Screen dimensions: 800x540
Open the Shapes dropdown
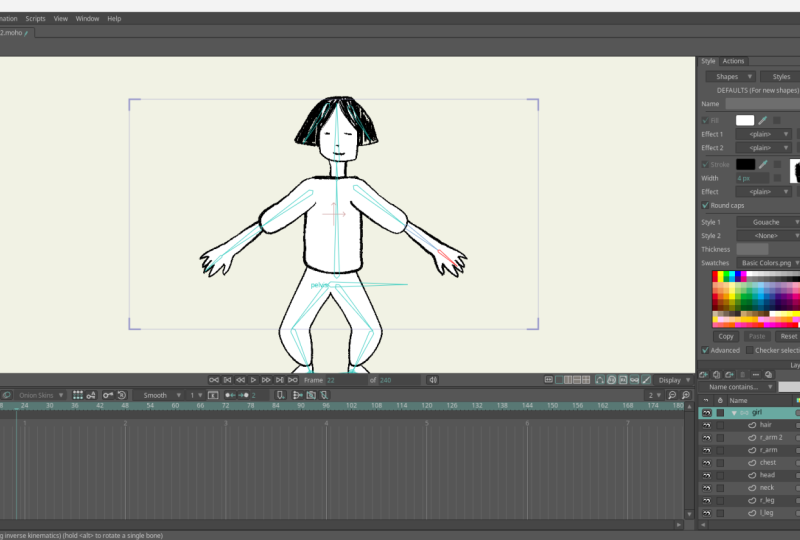tap(731, 77)
